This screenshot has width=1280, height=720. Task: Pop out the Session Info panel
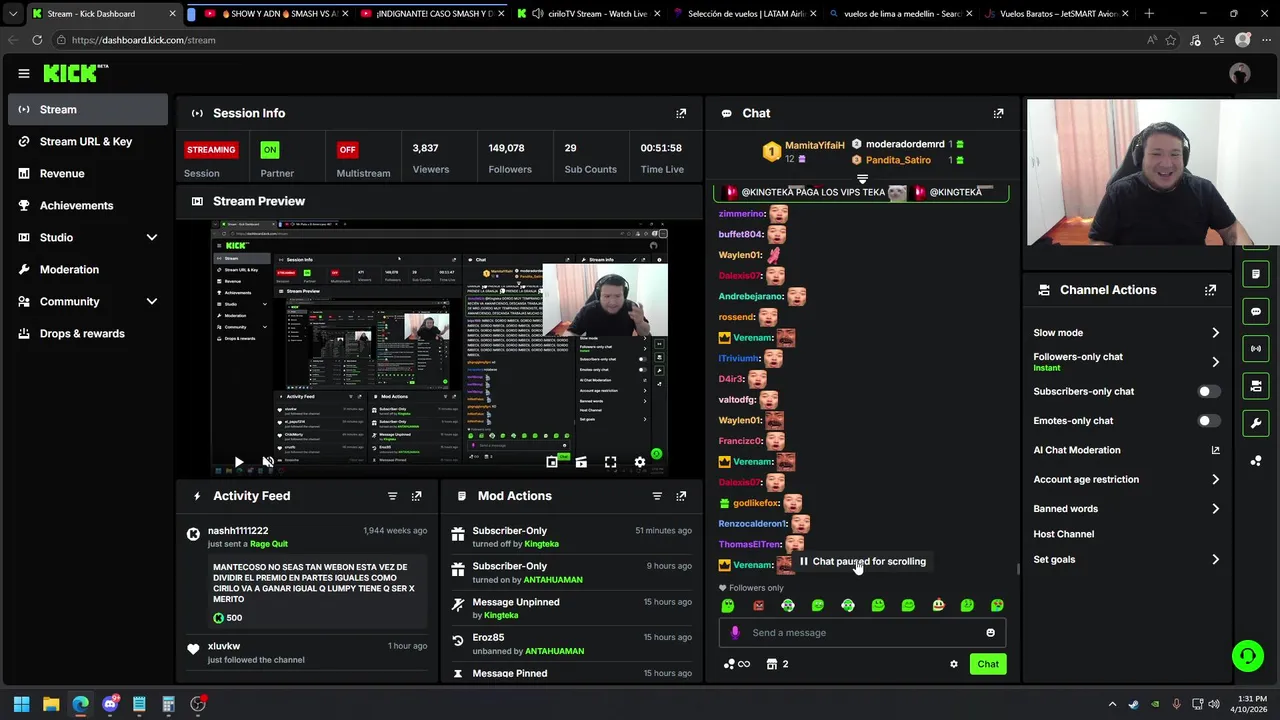(x=681, y=113)
